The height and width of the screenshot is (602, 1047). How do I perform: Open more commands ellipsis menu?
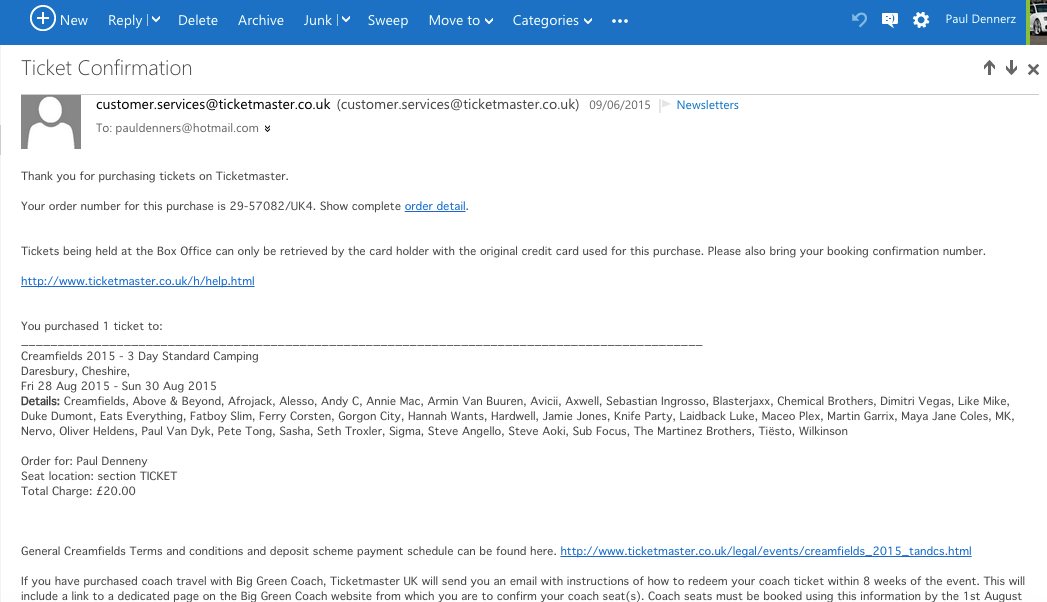tap(620, 21)
